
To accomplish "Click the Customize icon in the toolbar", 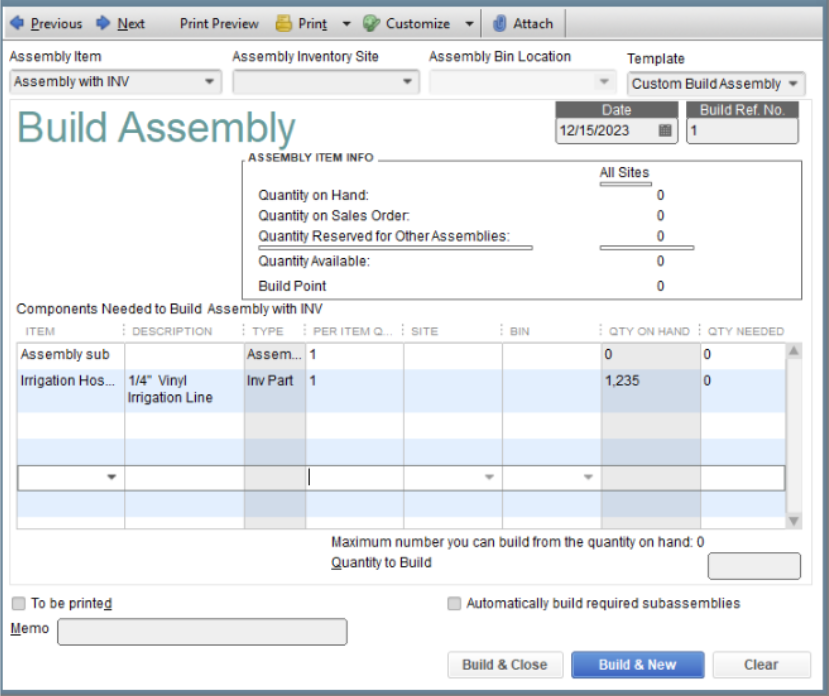I will point(371,22).
